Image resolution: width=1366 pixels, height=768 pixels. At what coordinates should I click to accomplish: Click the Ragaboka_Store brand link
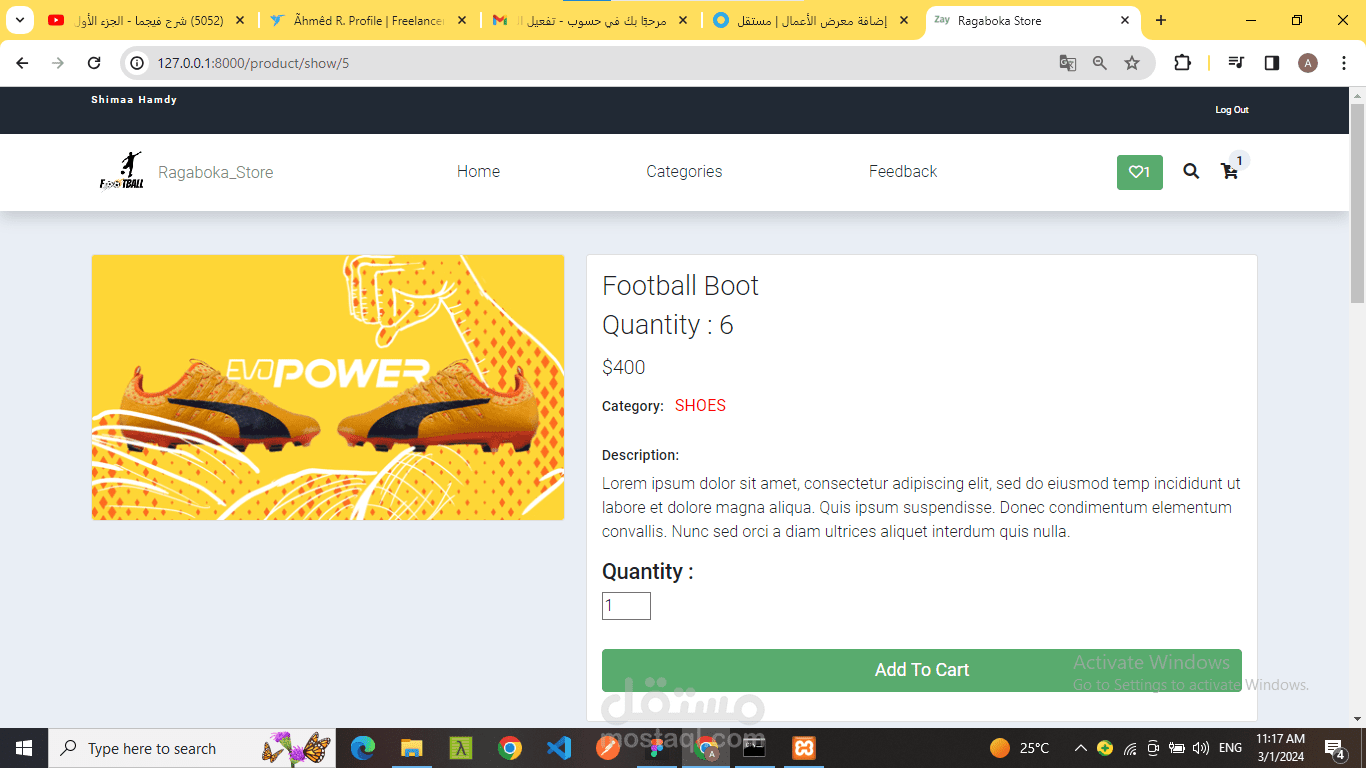coord(216,172)
